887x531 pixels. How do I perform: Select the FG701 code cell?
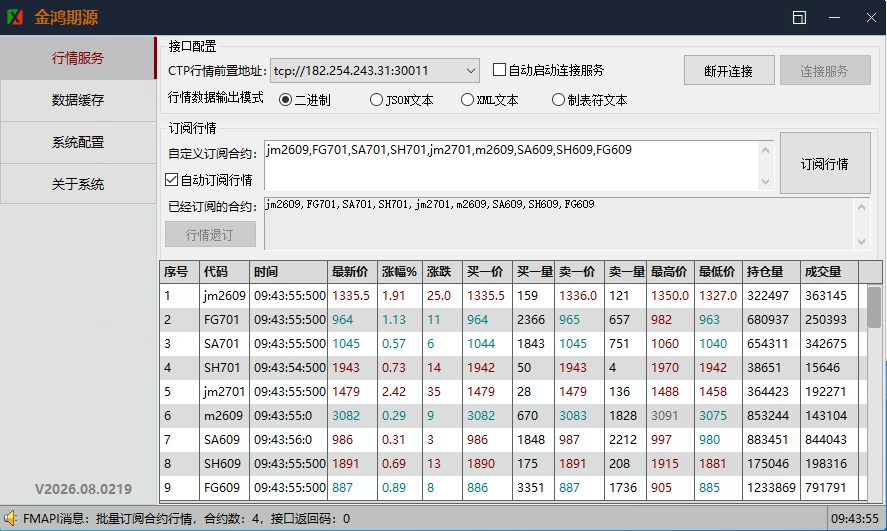(x=224, y=320)
